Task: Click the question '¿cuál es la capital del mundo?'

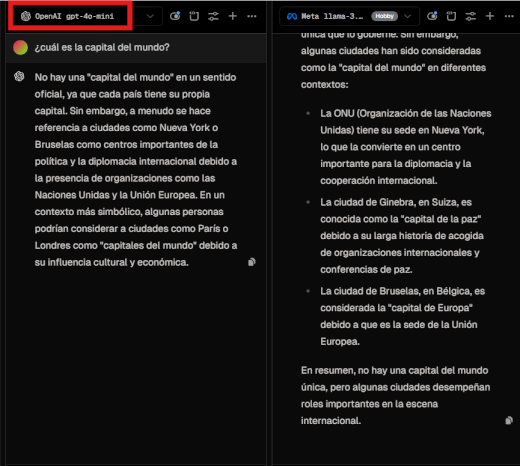Action: click(102, 47)
